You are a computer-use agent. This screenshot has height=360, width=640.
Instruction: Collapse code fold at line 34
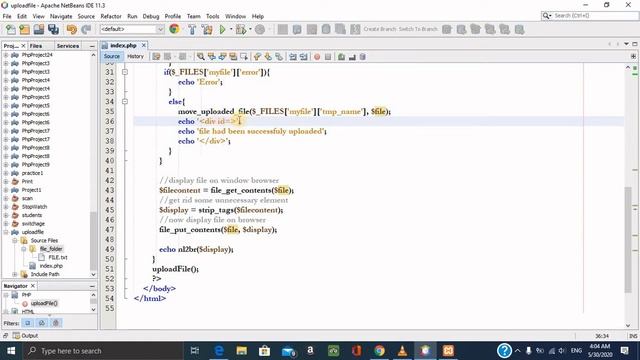pyautogui.click(x=125, y=102)
